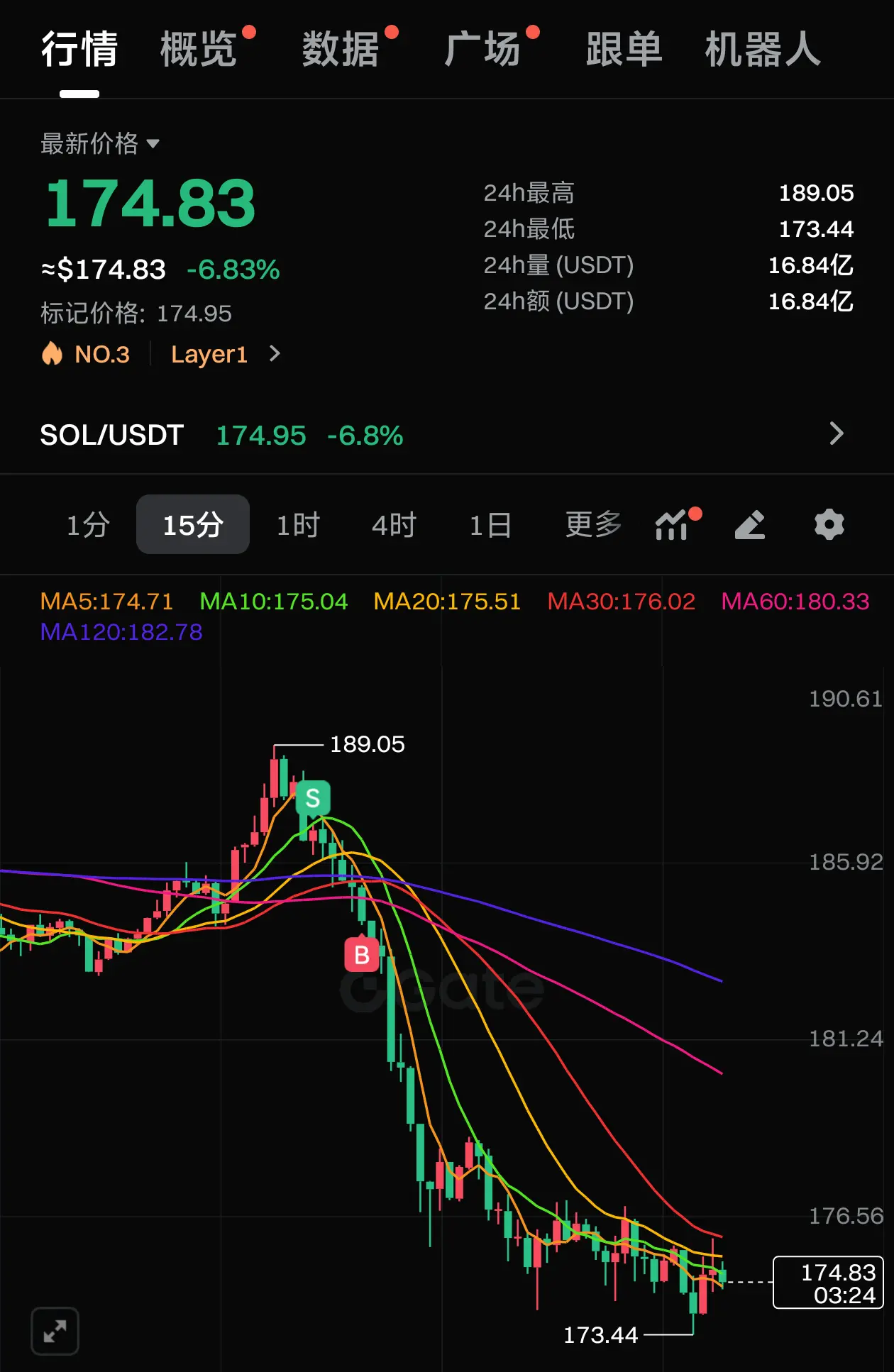The width and height of the screenshot is (894, 1372).
Task: Switch to the 数据 tab
Action: tap(341, 49)
